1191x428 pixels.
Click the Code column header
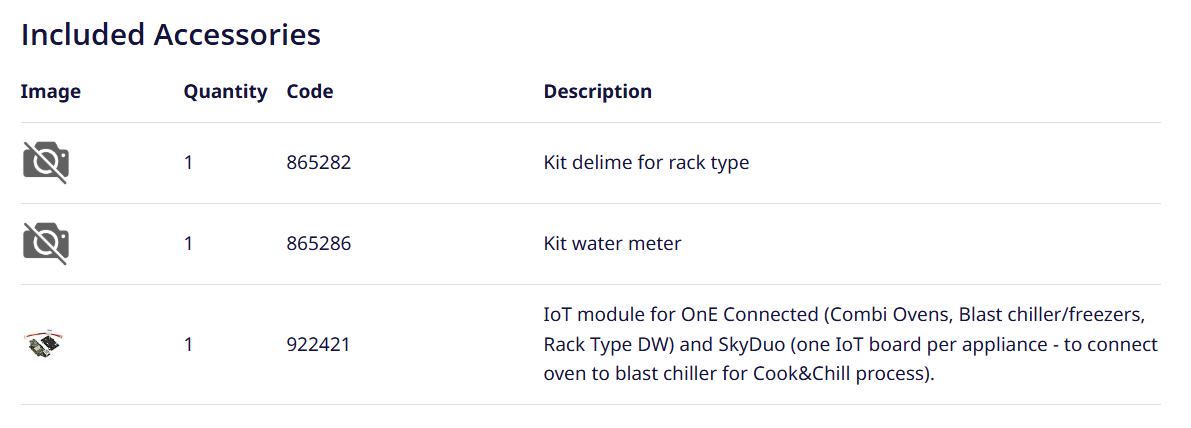[x=310, y=92]
